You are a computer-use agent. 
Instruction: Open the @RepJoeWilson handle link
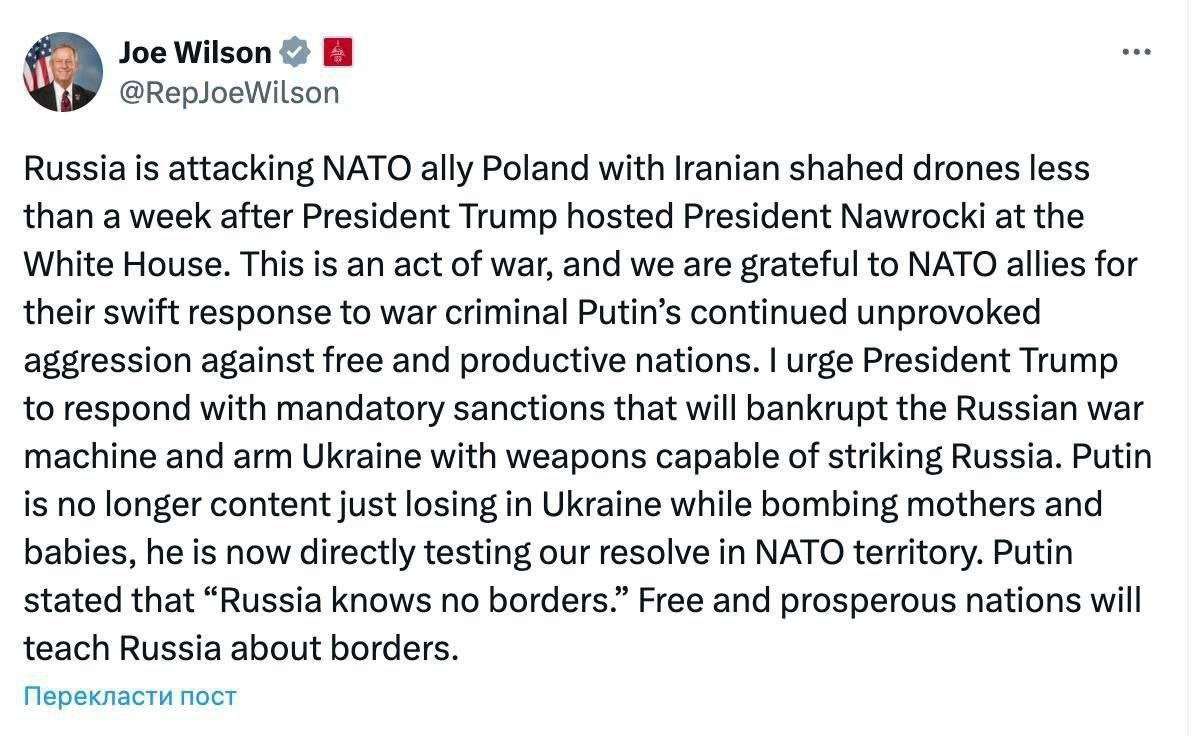(x=229, y=93)
